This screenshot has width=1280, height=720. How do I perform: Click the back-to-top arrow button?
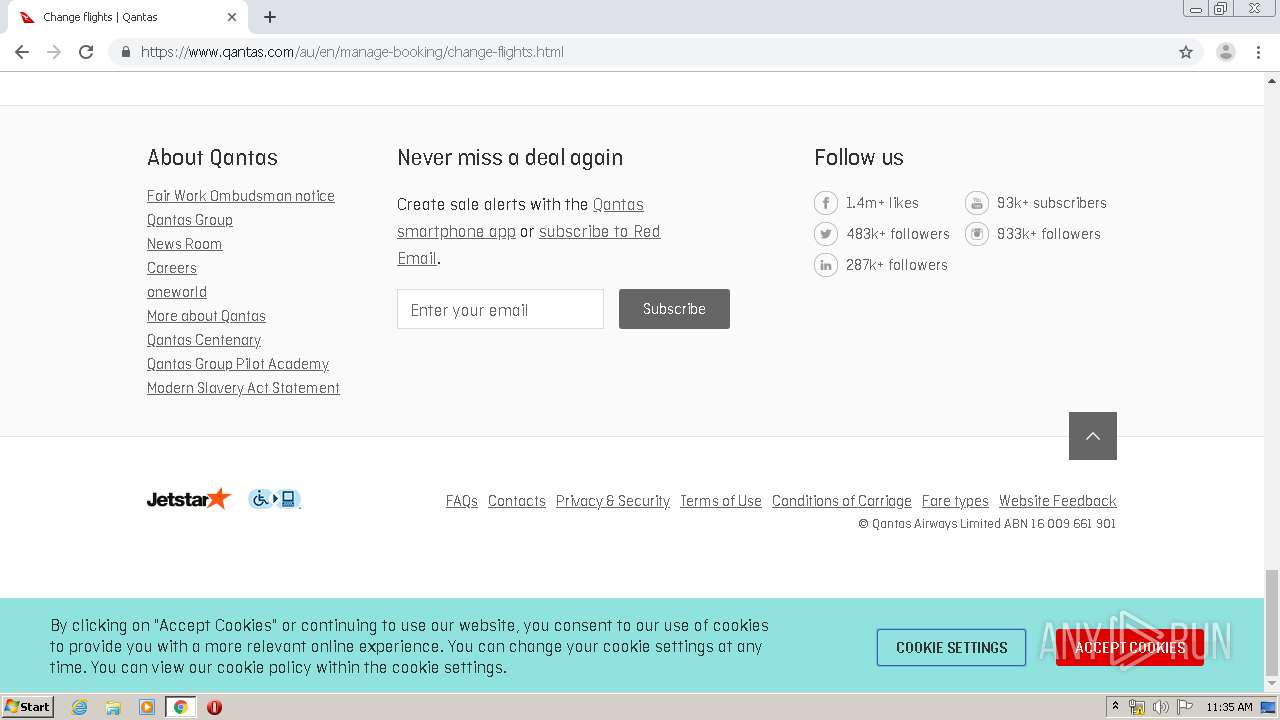tap(1093, 436)
